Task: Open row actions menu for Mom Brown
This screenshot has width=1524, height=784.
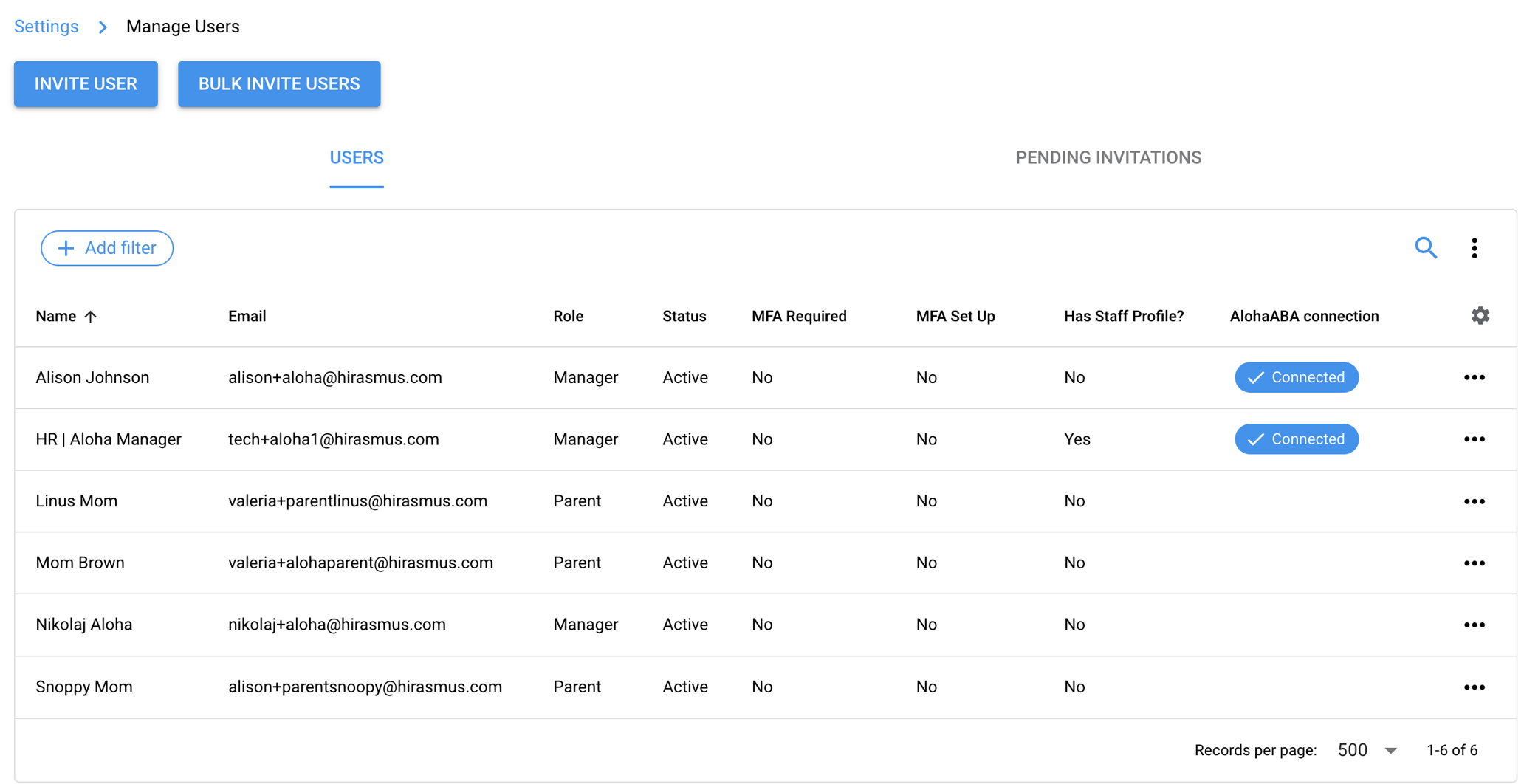Action: [1475, 563]
